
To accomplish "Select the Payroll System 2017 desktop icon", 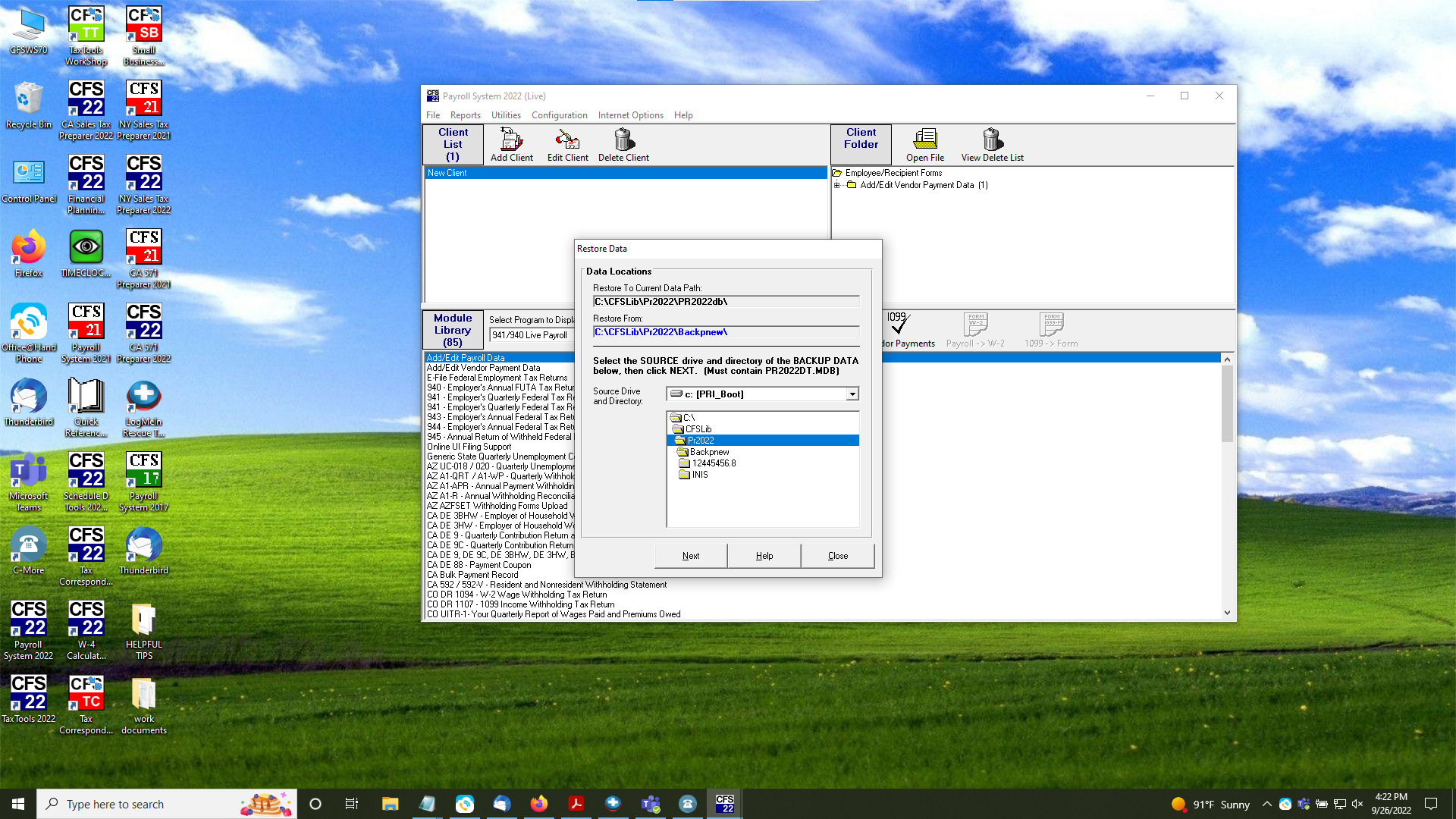I will pyautogui.click(x=144, y=482).
